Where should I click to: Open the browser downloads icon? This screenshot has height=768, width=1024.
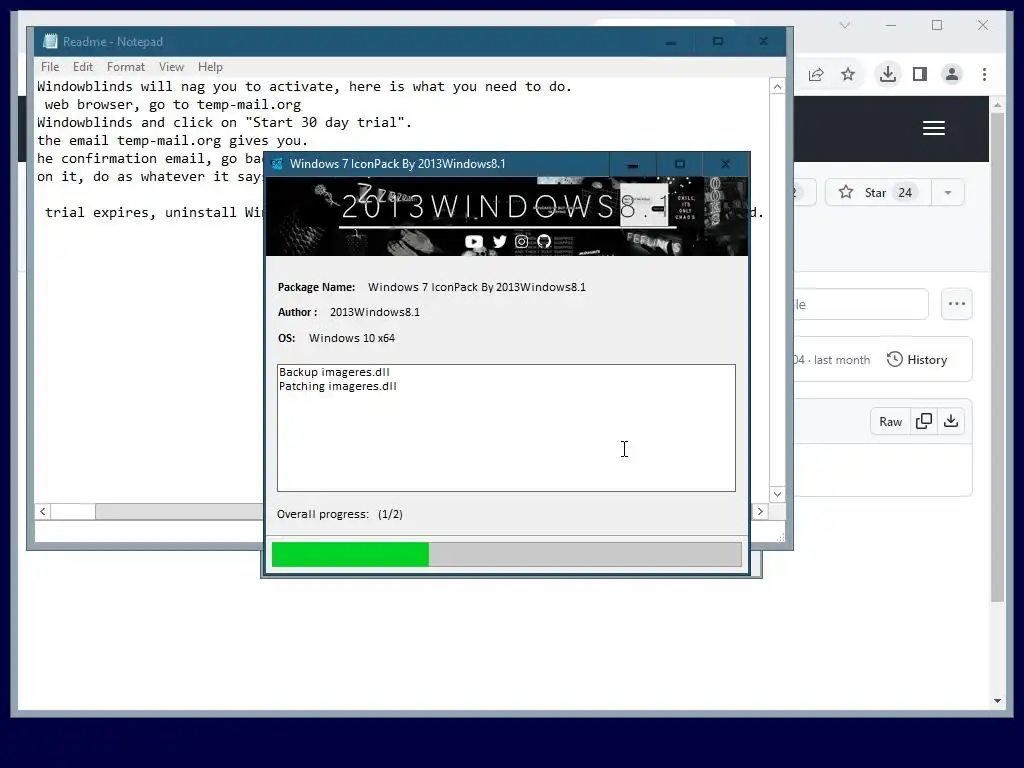pyautogui.click(x=888, y=74)
